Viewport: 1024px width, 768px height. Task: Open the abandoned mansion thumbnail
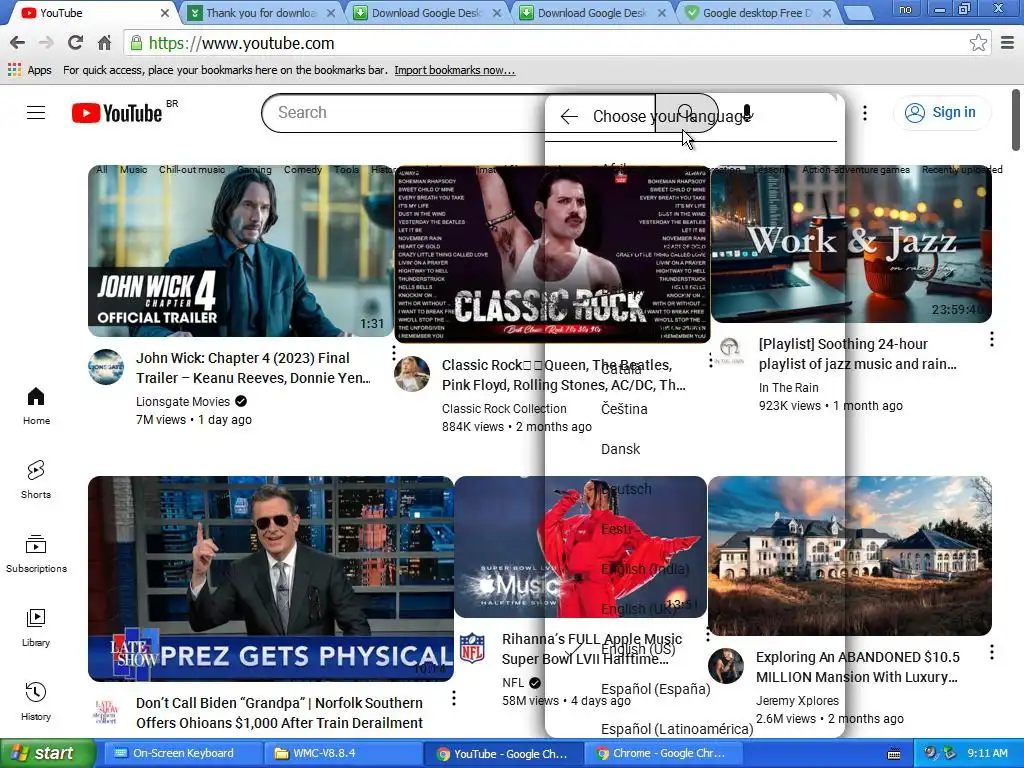[850, 556]
